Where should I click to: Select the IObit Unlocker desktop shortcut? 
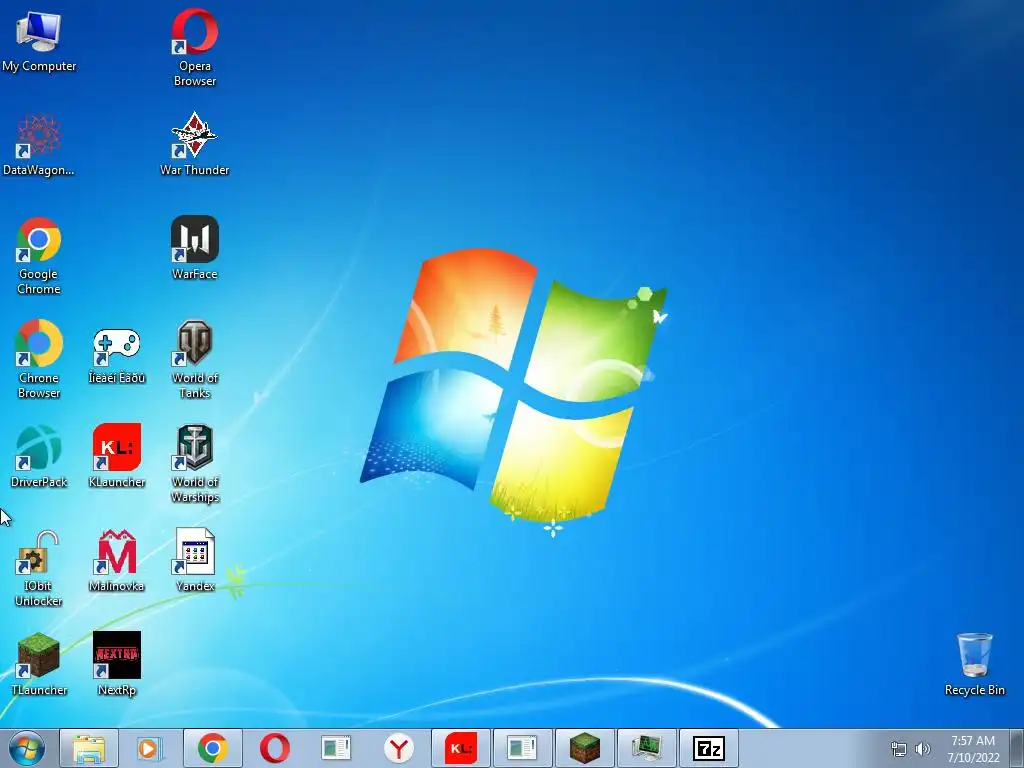[39, 568]
